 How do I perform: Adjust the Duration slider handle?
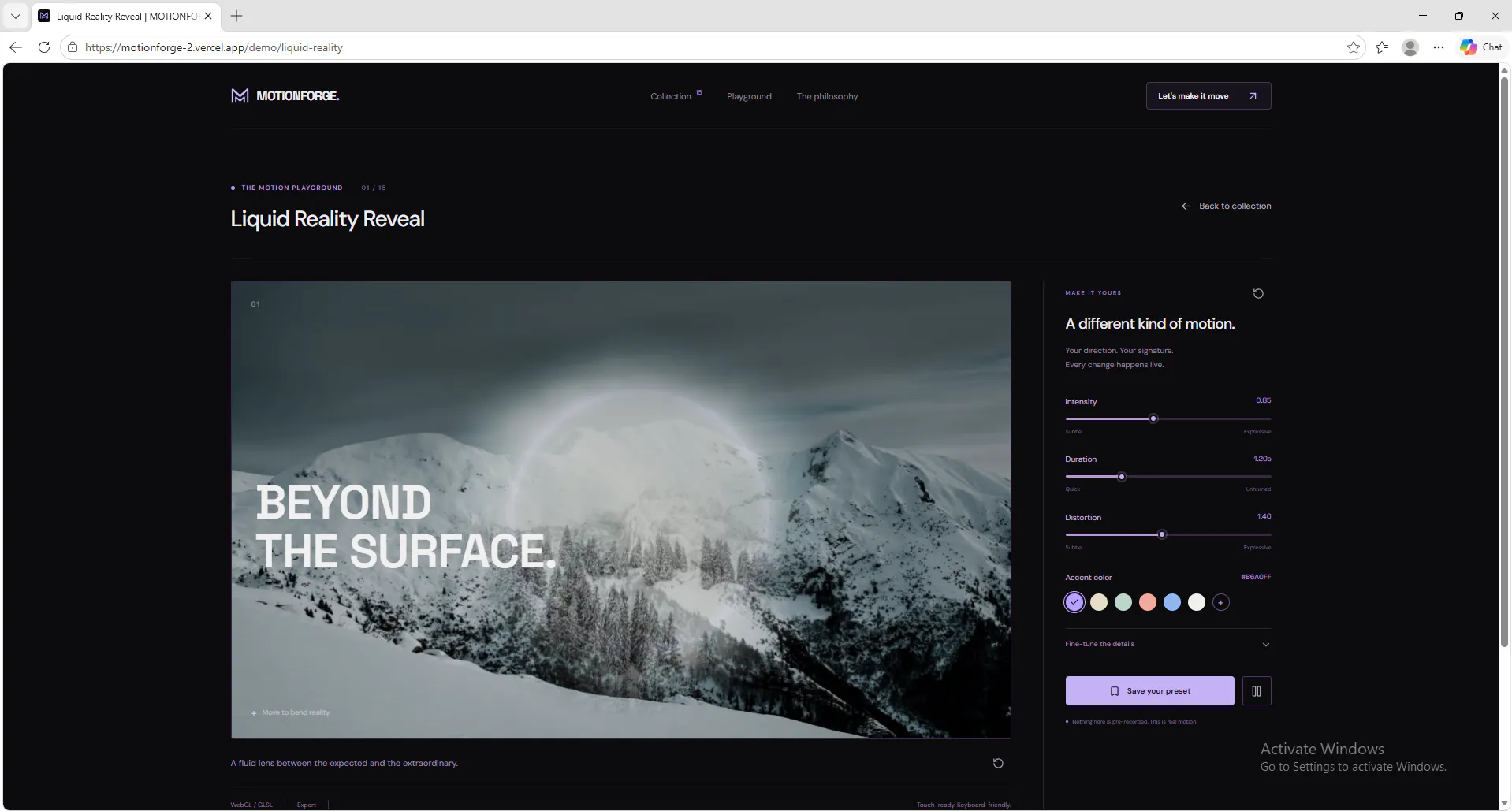[1122, 477]
